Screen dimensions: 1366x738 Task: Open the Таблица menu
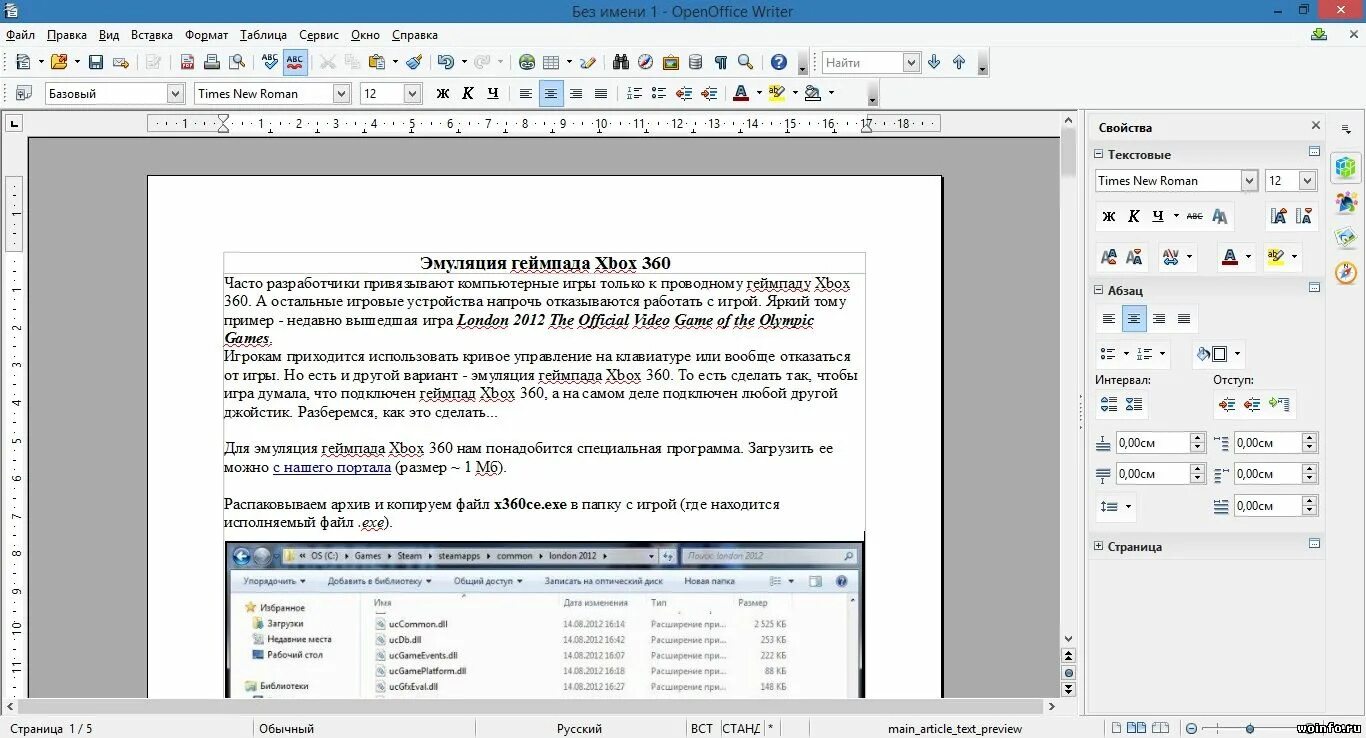[263, 35]
